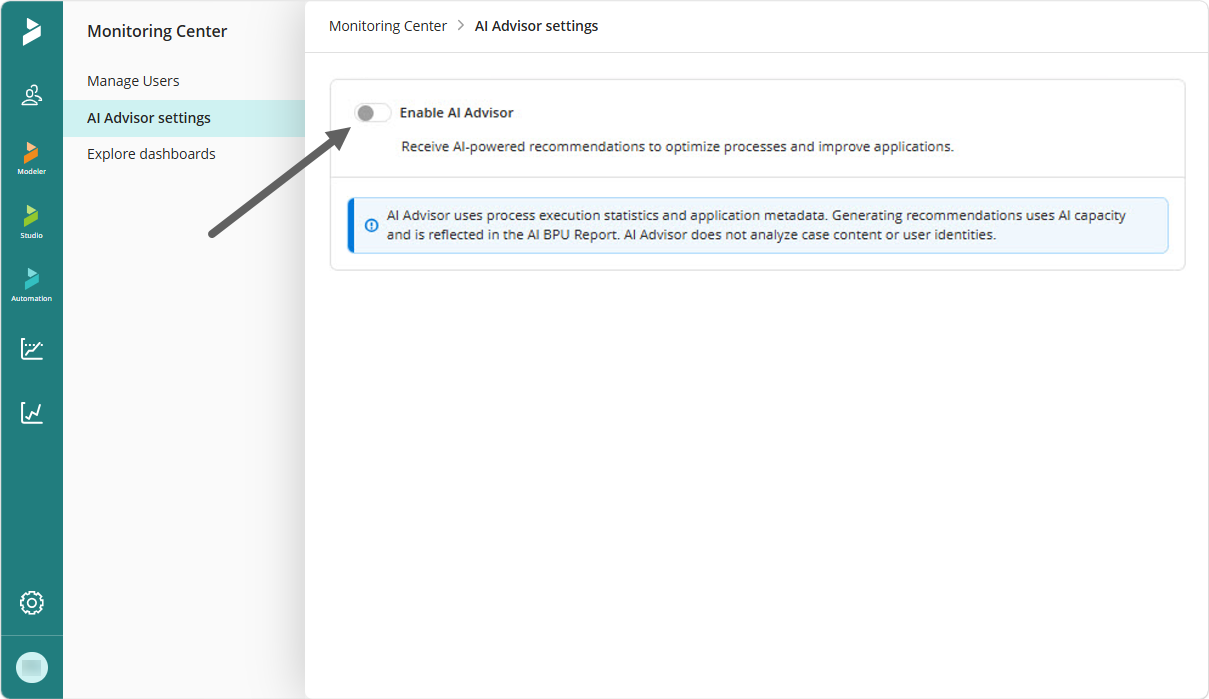Click the breadcrumb chevron separator
This screenshot has width=1209, height=699.
tap(461, 26)
